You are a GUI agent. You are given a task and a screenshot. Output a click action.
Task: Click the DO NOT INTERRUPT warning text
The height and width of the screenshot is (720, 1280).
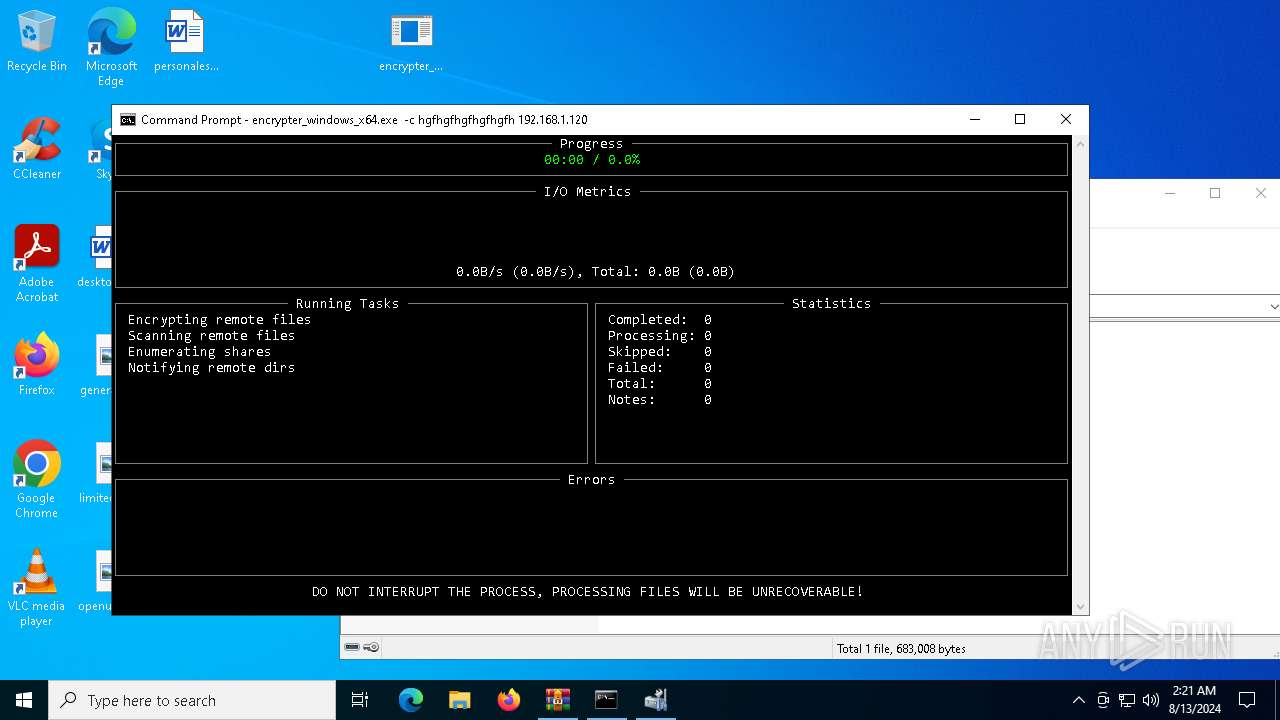tap(587, 592)
